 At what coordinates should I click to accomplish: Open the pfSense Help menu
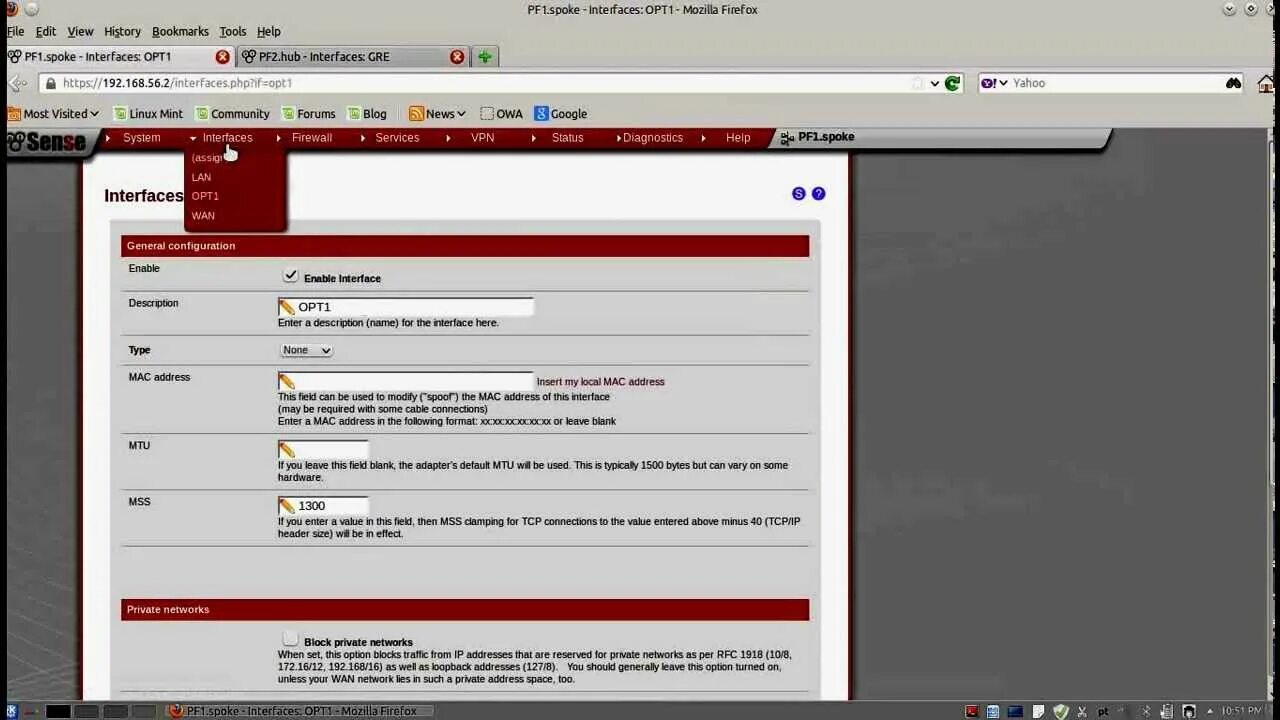[x=738, y=138]
